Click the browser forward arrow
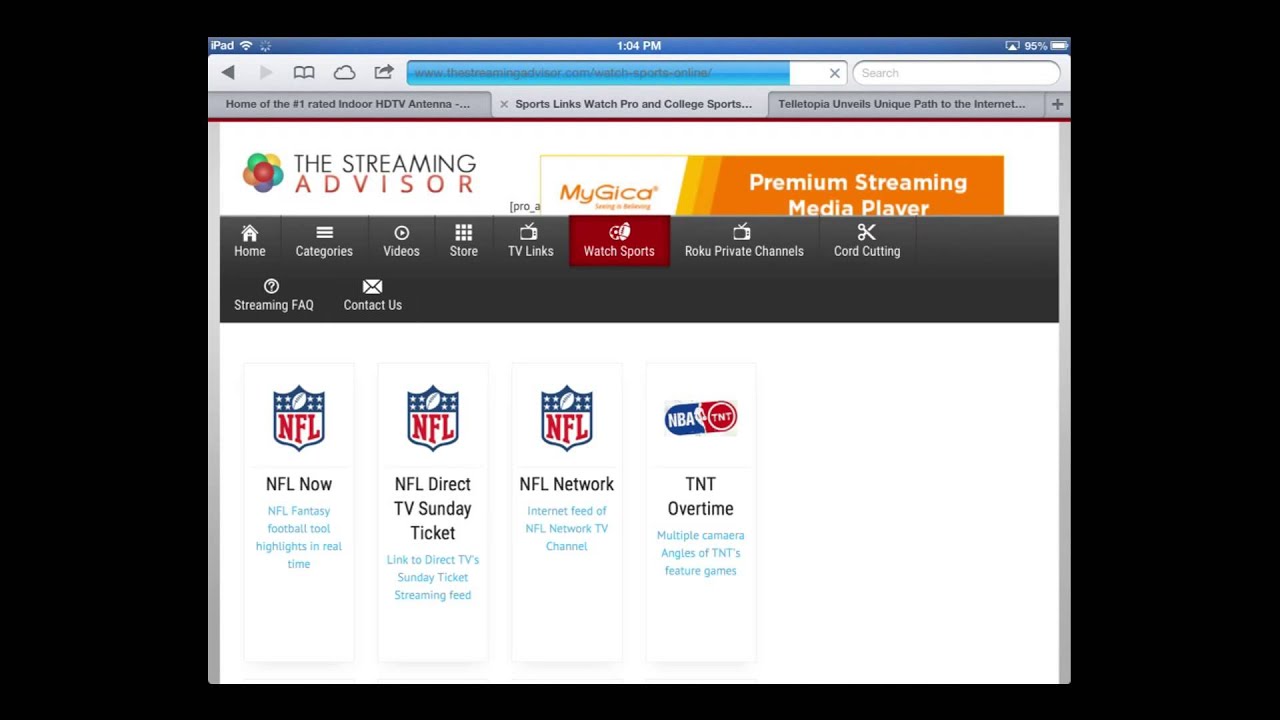 pos(265,73)
